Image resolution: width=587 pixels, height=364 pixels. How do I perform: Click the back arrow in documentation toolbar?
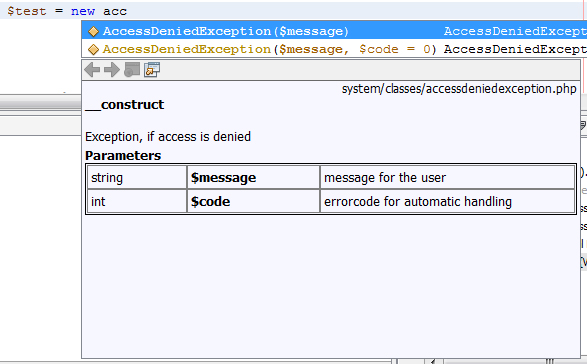(92, 70)
